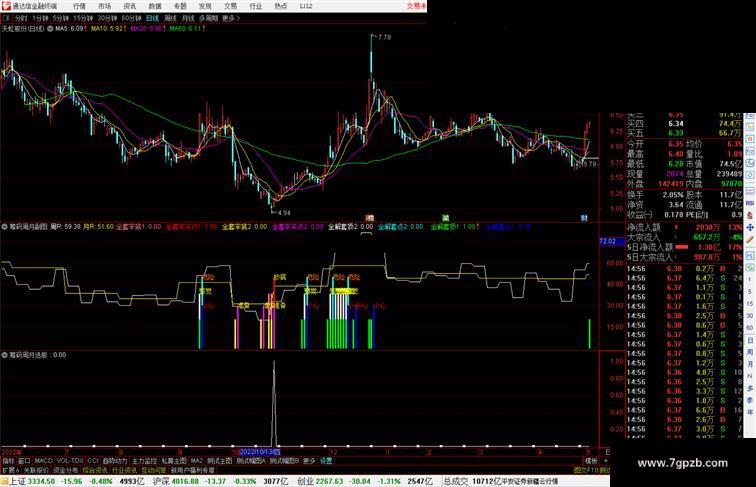Click the orange square sidebar icon
The height and width of the screenshot is (487, 756).
pyautogui.click(x=750, y=139)
